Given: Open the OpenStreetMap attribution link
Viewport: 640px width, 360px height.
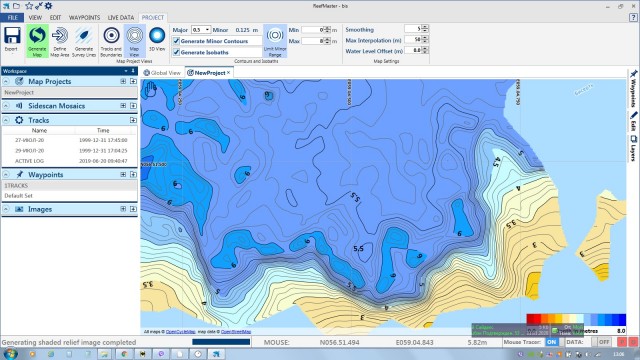Looking at the screenshot, I should pyautogui.click(x=236, y=332).
